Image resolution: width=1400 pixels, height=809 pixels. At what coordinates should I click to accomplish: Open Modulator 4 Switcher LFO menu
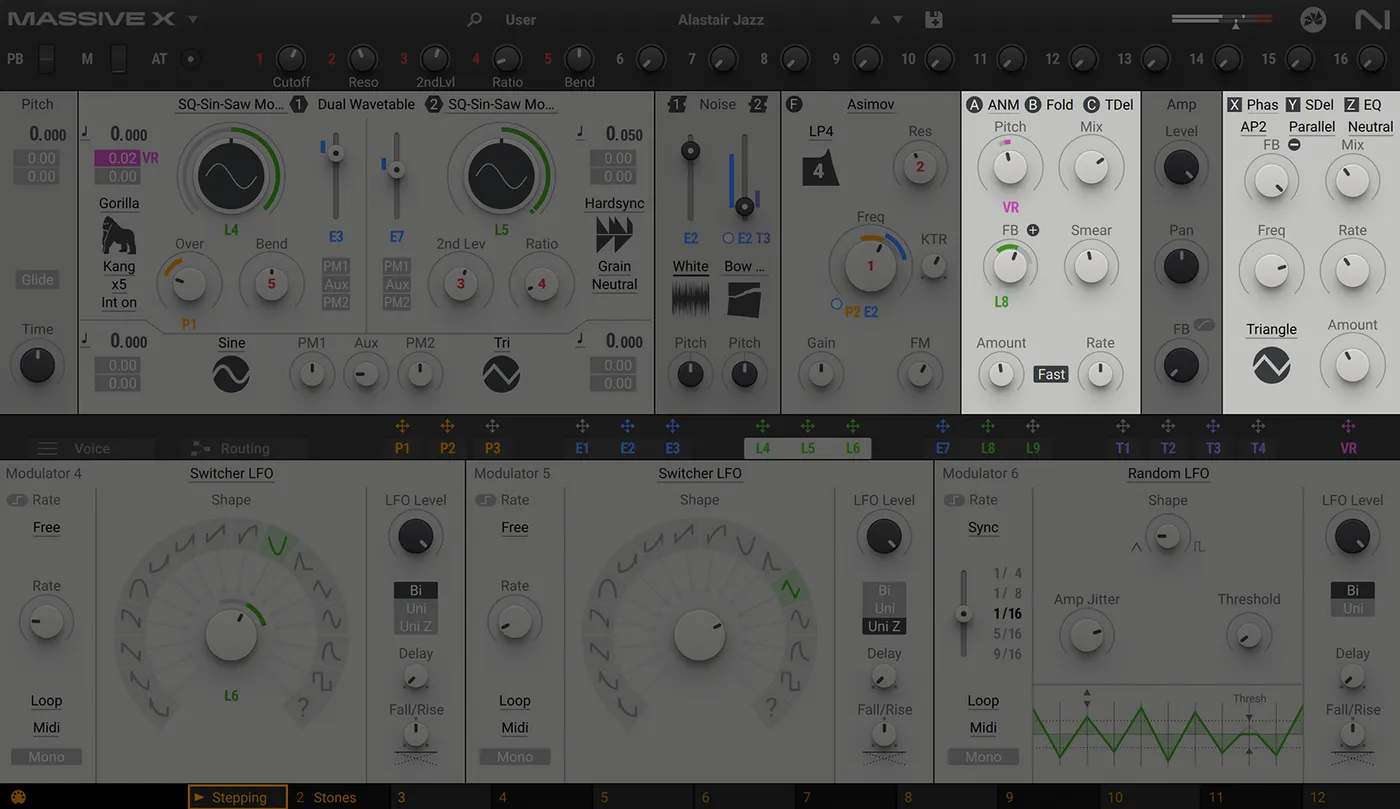point(231,473)
